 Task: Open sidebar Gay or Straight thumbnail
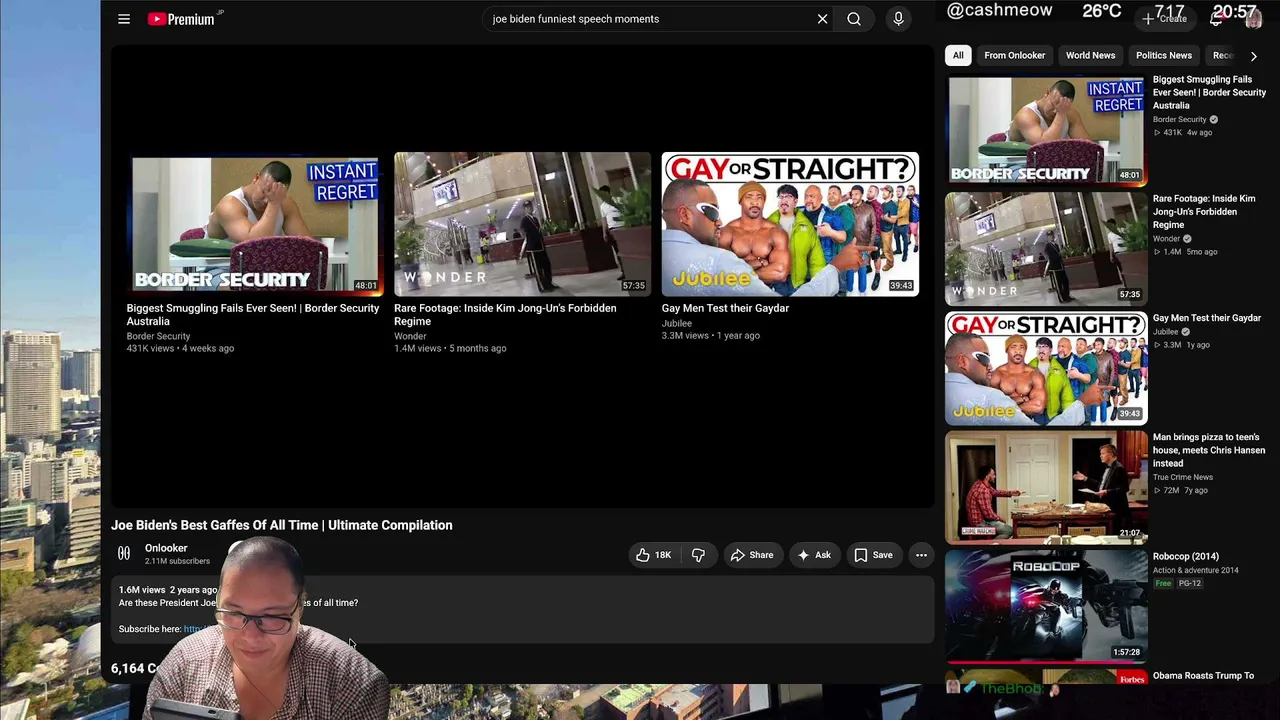[1046, 368]
